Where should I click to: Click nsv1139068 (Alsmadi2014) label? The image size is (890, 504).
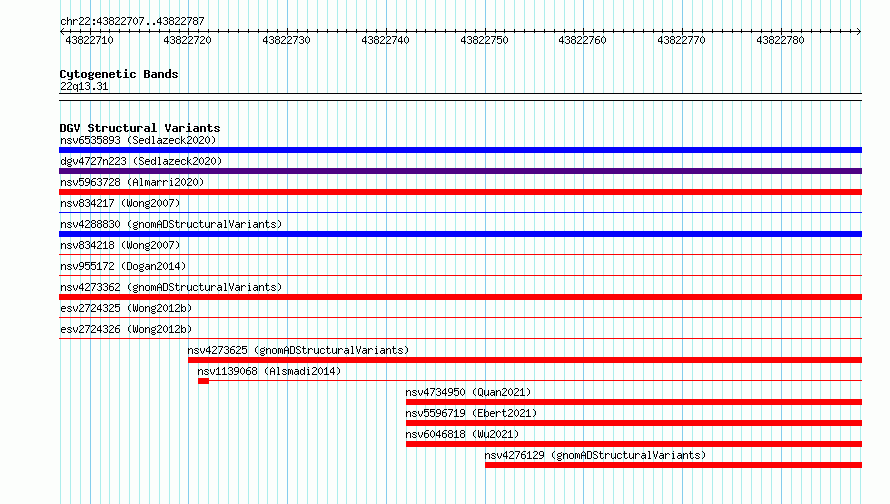click(269, 371)
